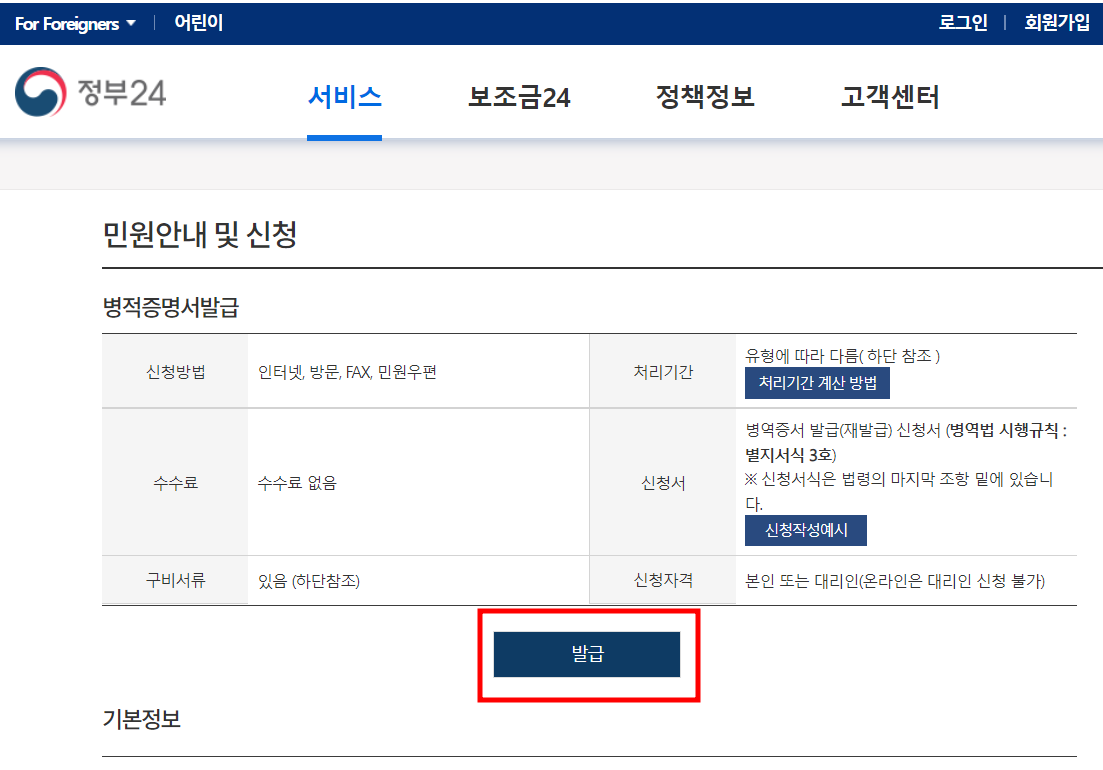The height and width of the screenshot is (770, 1103).
Task: Click 로그인 to sign in
Action: click(961, 22)
